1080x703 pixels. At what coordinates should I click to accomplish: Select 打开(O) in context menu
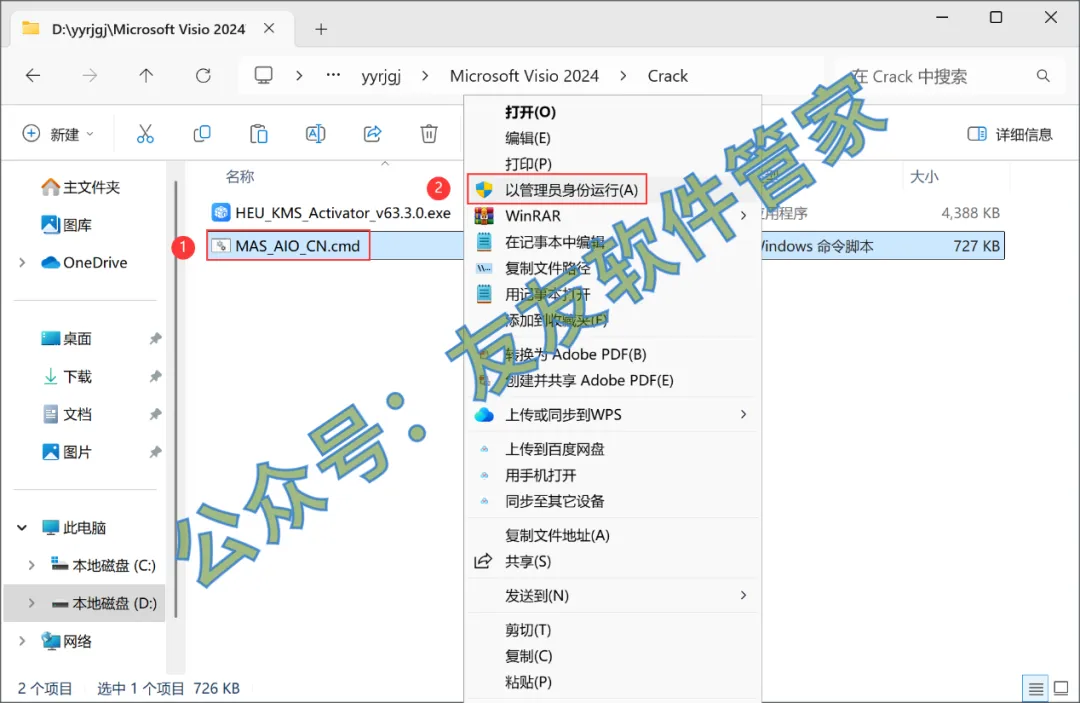pyautogui.click(x=613, y=112)
